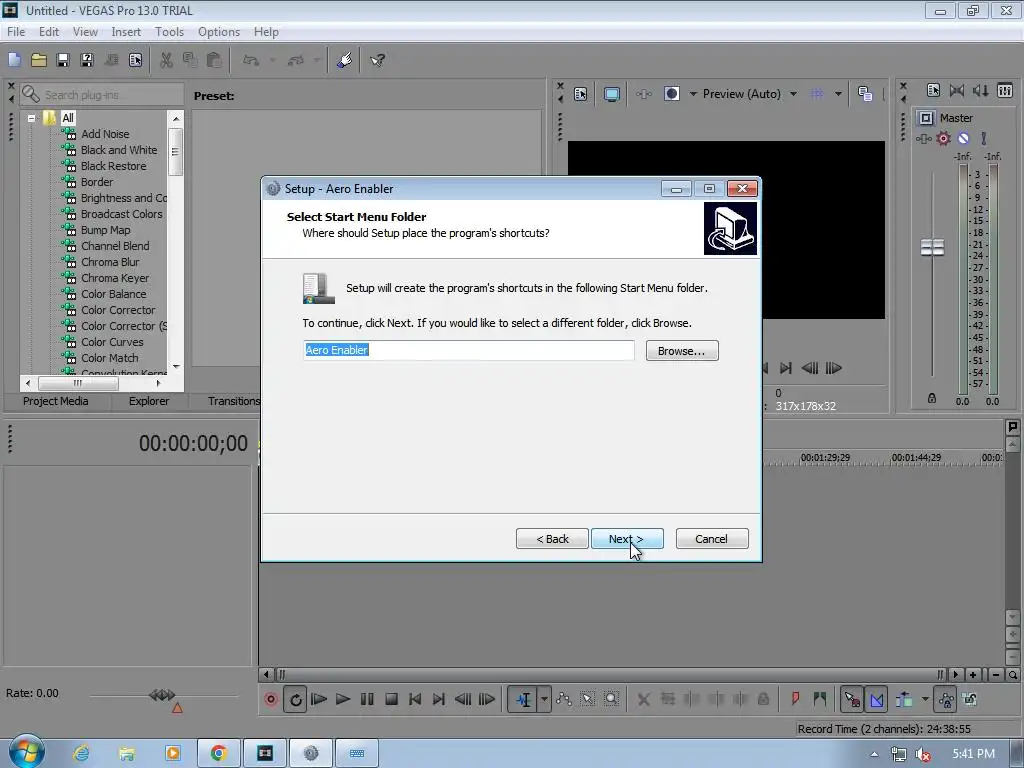The image size is (1024, 768).
Task: Open the Overlays grid dropdown arrow
Action: click(838, 94)
